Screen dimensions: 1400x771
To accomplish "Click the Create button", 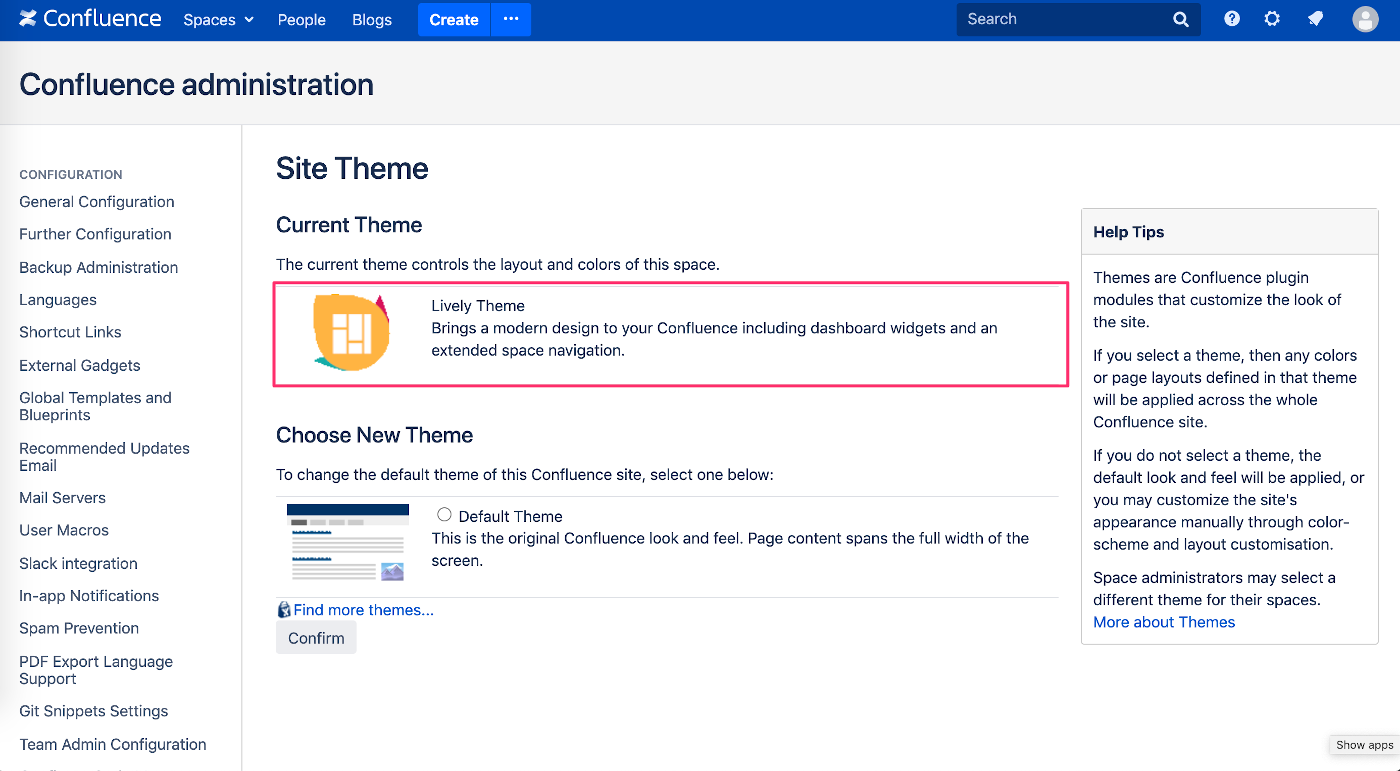I will (454, 20).
